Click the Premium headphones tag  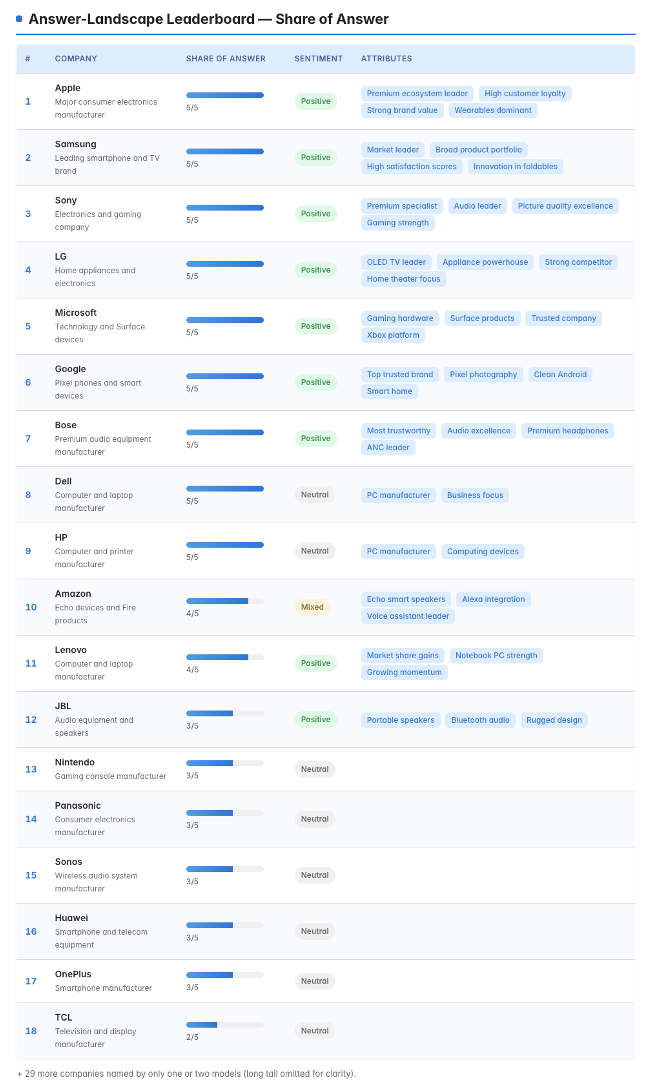(x=568, y=431)
